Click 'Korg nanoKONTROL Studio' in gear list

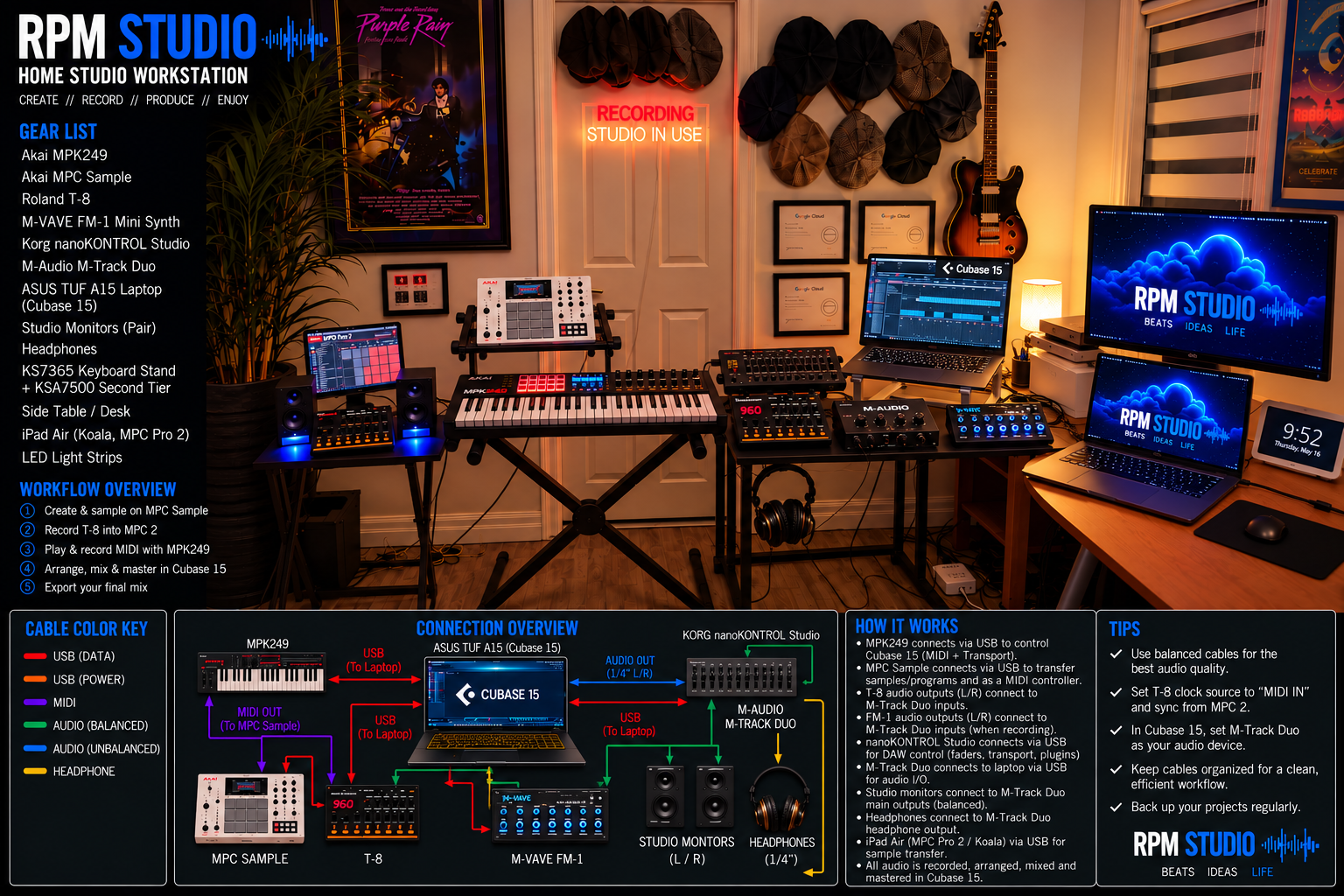[106, 244]
